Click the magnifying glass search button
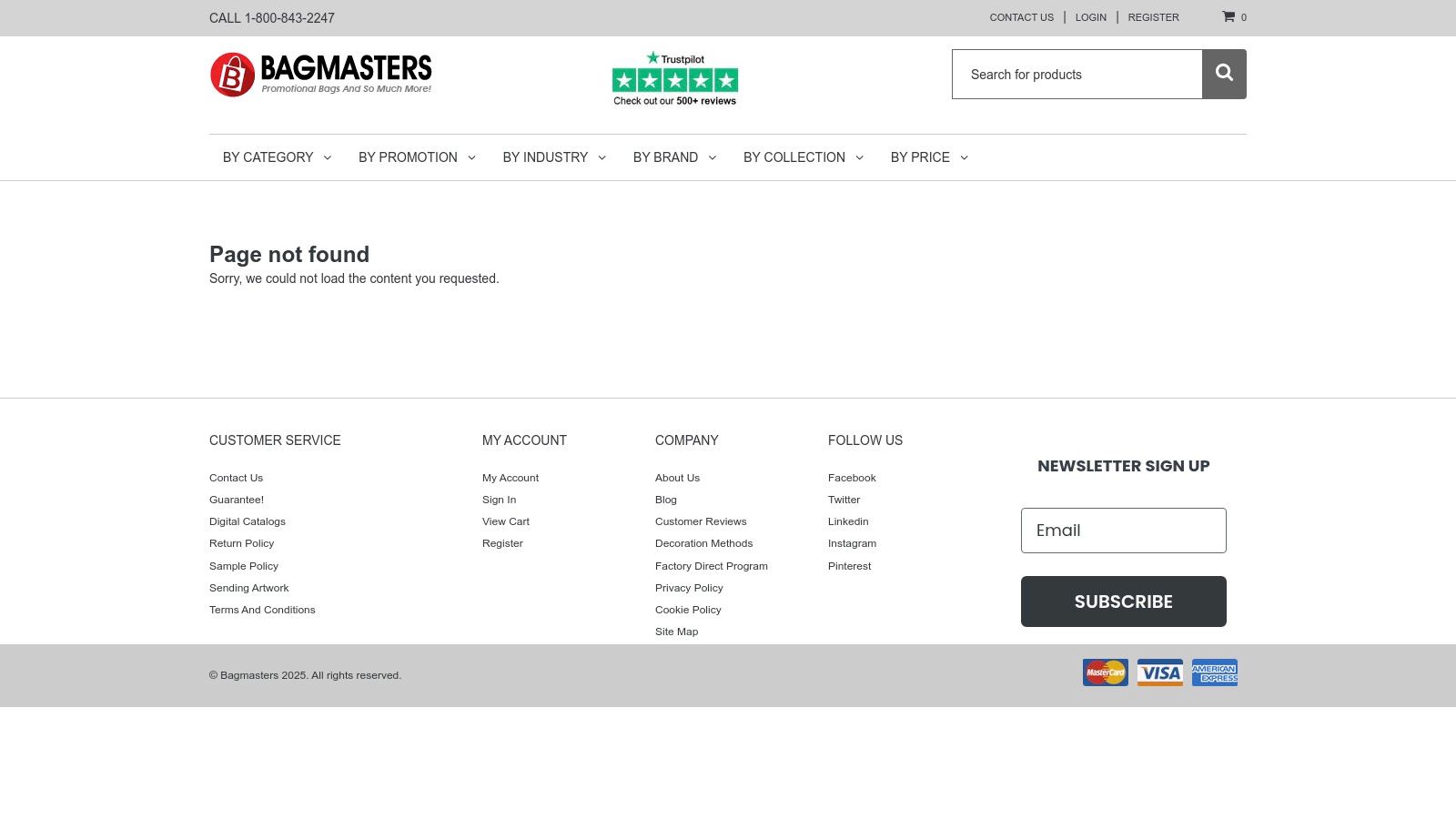 click(1224, 74)
